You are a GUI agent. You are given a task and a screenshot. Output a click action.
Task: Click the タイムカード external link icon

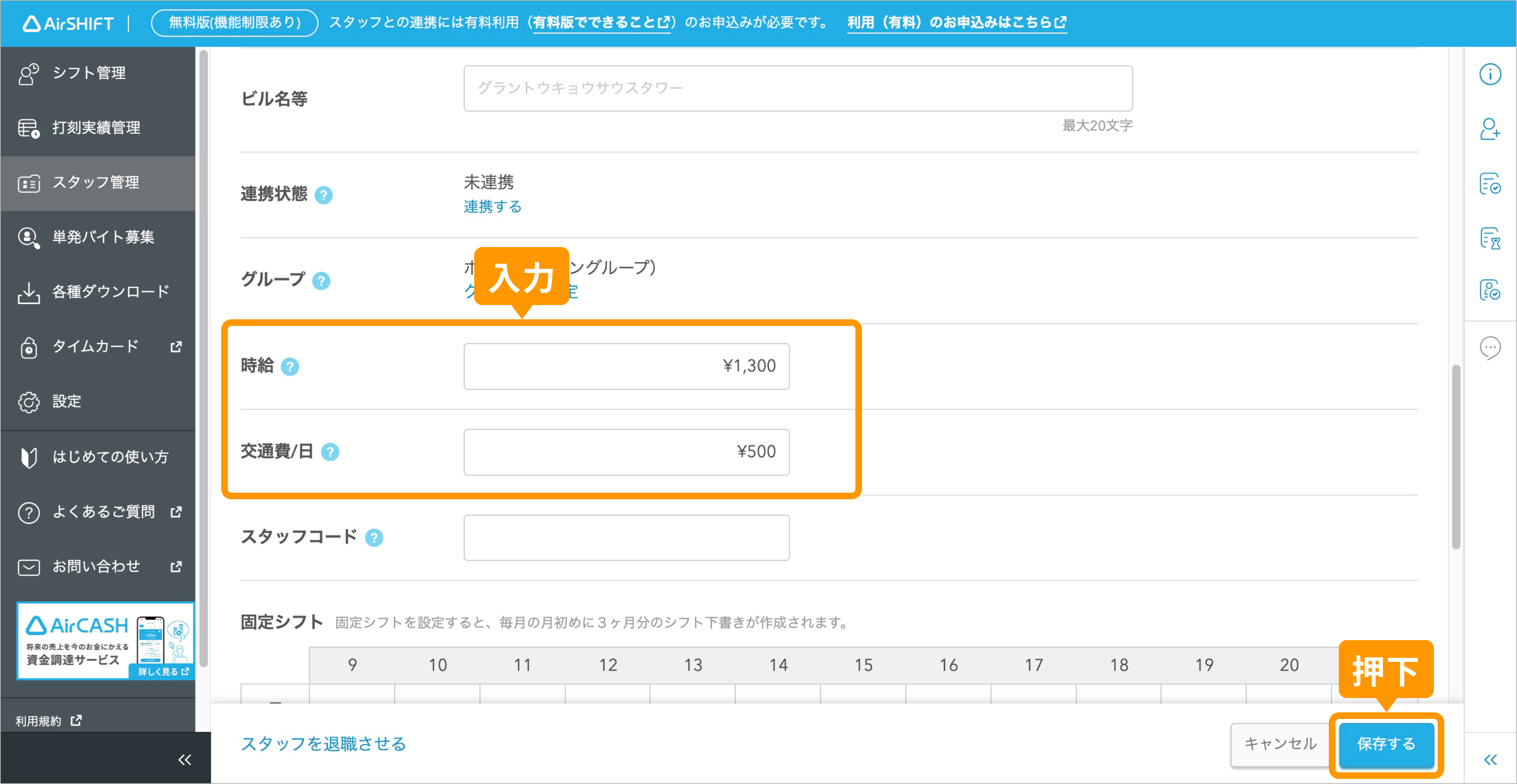point(175,347)
